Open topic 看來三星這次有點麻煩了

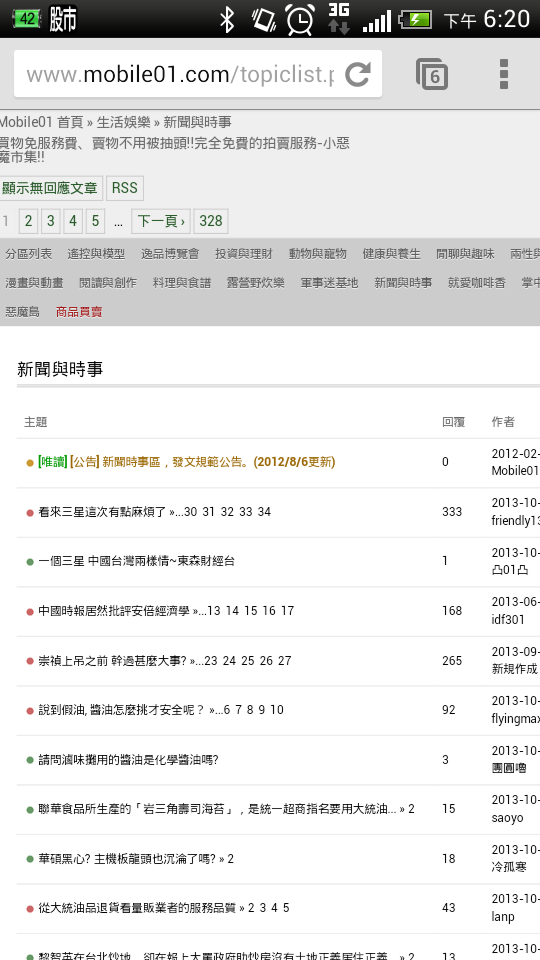(x=102, y=512)
